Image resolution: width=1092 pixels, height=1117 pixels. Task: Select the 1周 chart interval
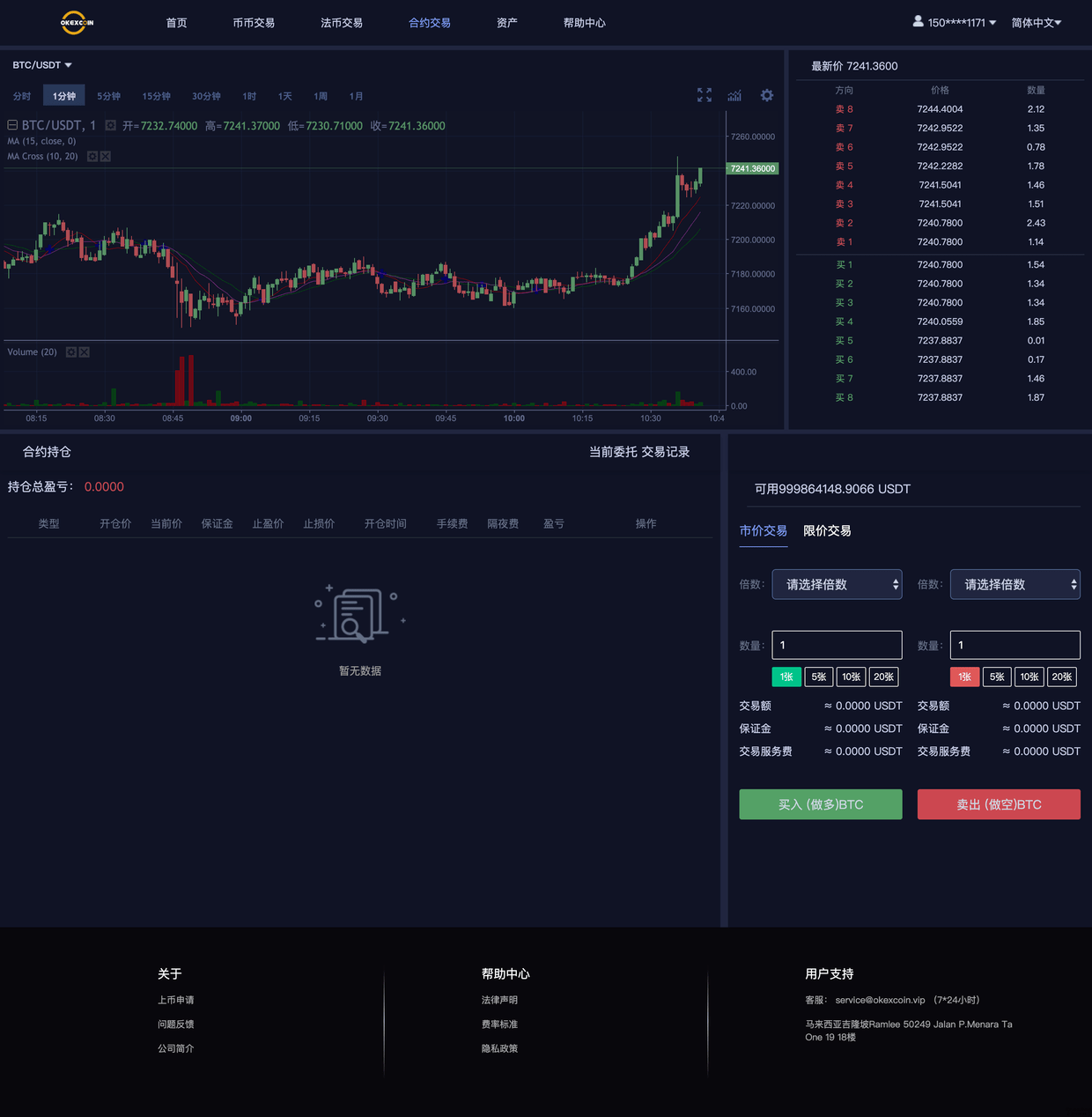[321, 96]
